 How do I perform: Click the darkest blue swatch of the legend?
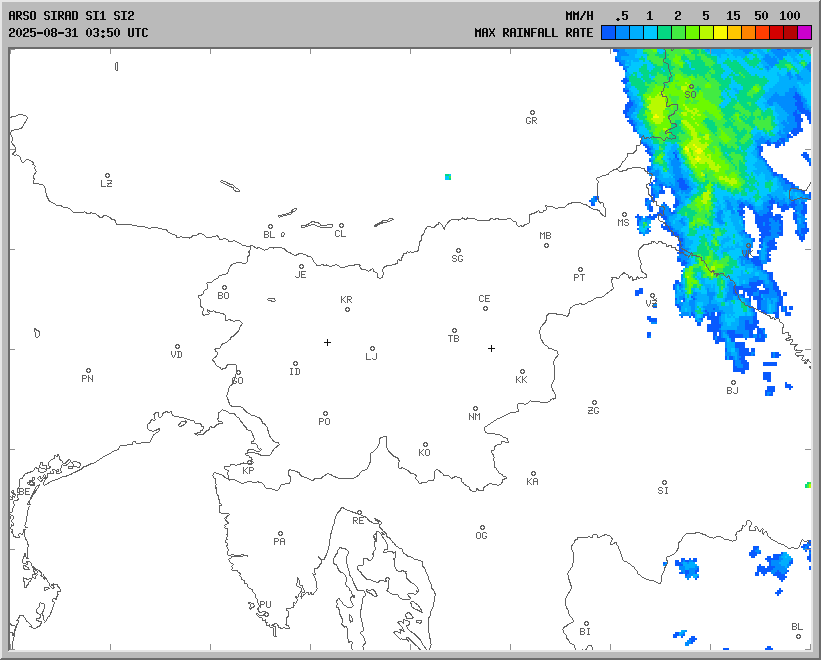tap(608, 33)
